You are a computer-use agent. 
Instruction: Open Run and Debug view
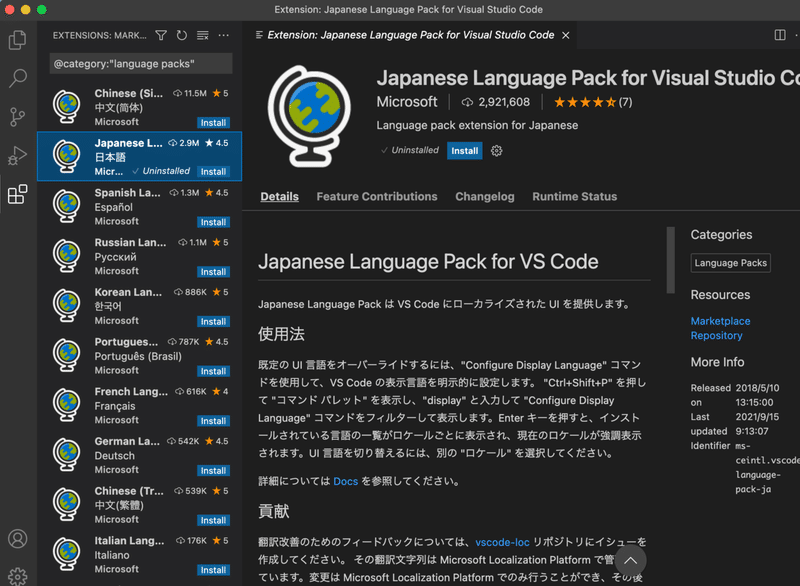click(18, 156)
